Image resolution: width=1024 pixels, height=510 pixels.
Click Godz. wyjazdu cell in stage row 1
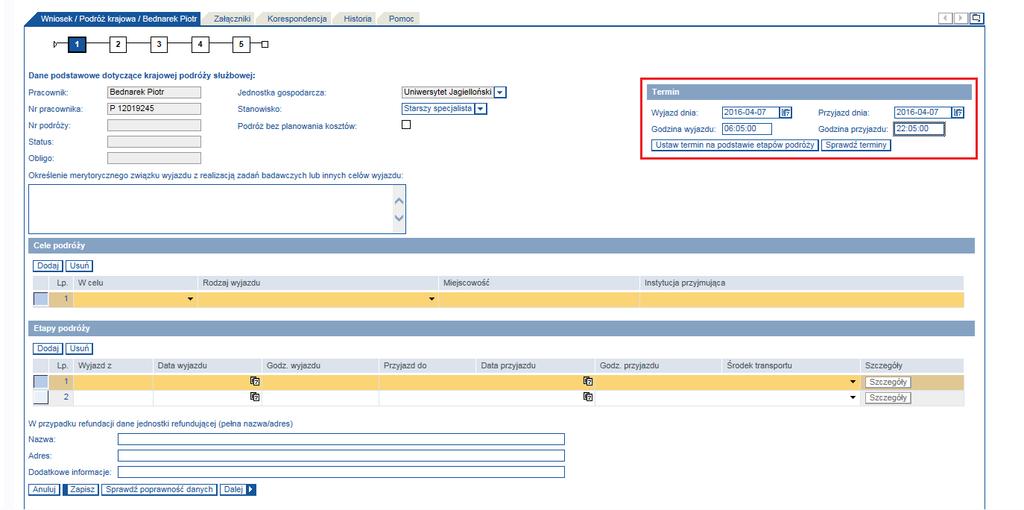click(x=320, y=382)
